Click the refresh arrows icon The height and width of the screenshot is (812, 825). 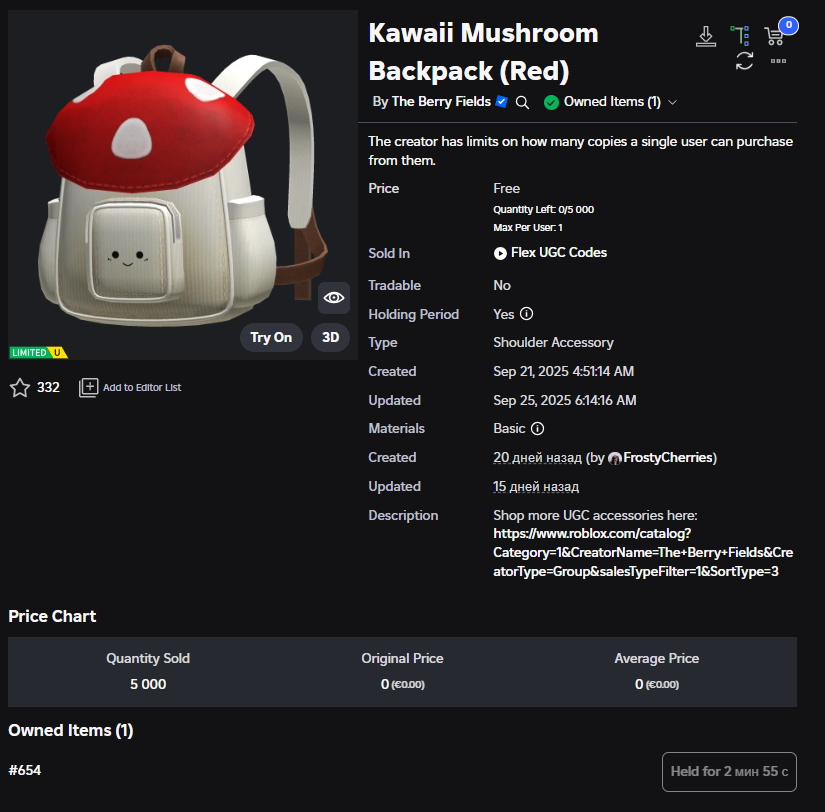click(x=744, y=61)
